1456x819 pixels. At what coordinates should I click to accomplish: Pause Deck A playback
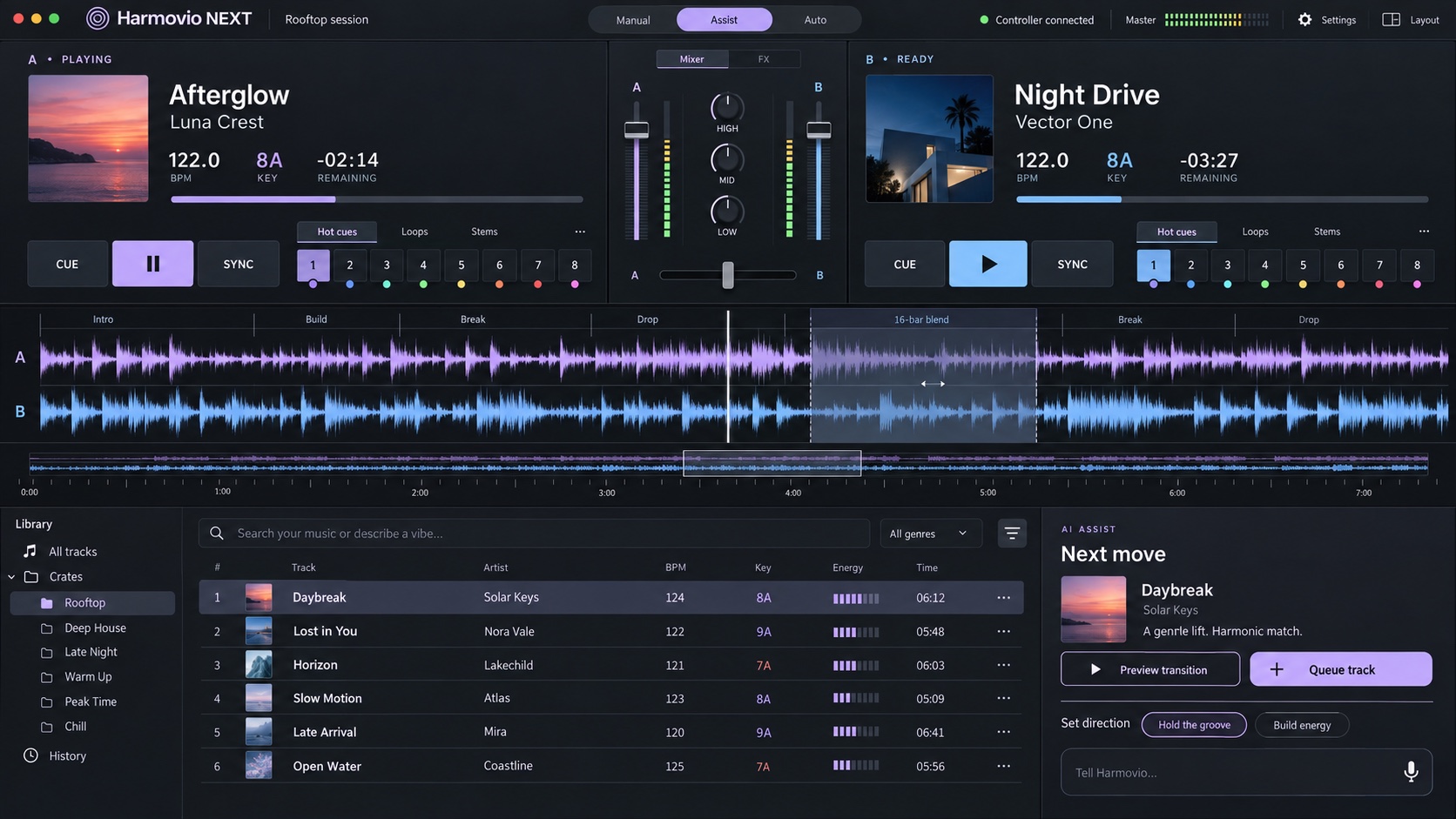(x=152, y=264)
